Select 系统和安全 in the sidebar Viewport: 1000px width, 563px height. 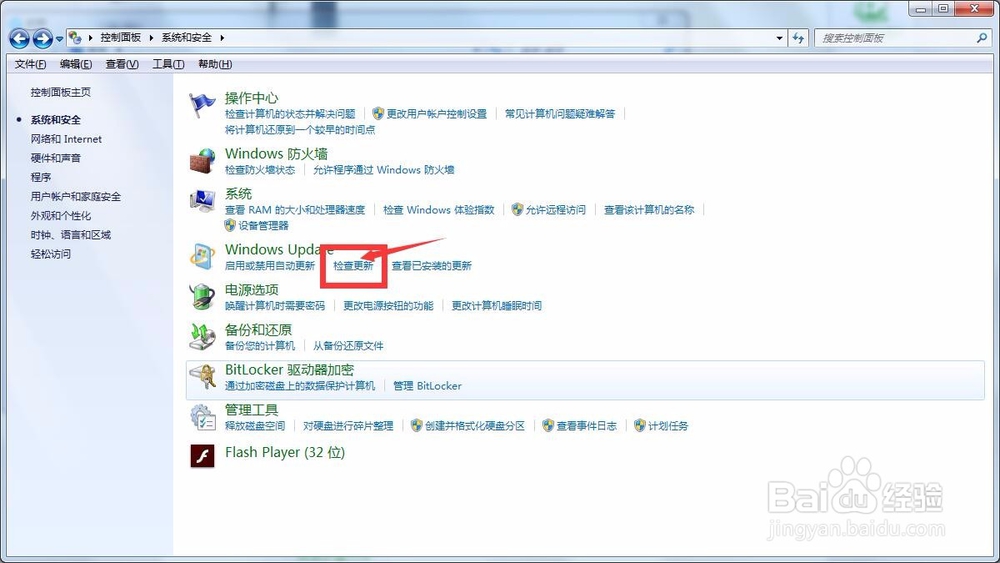[55, 120]
